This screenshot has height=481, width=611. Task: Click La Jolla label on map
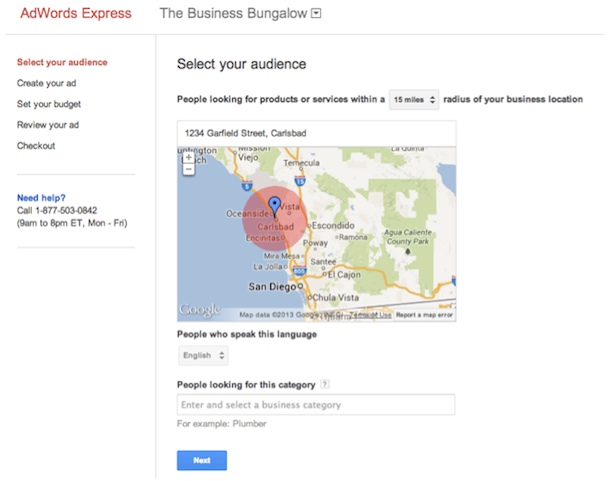click(x=268, y=267)
